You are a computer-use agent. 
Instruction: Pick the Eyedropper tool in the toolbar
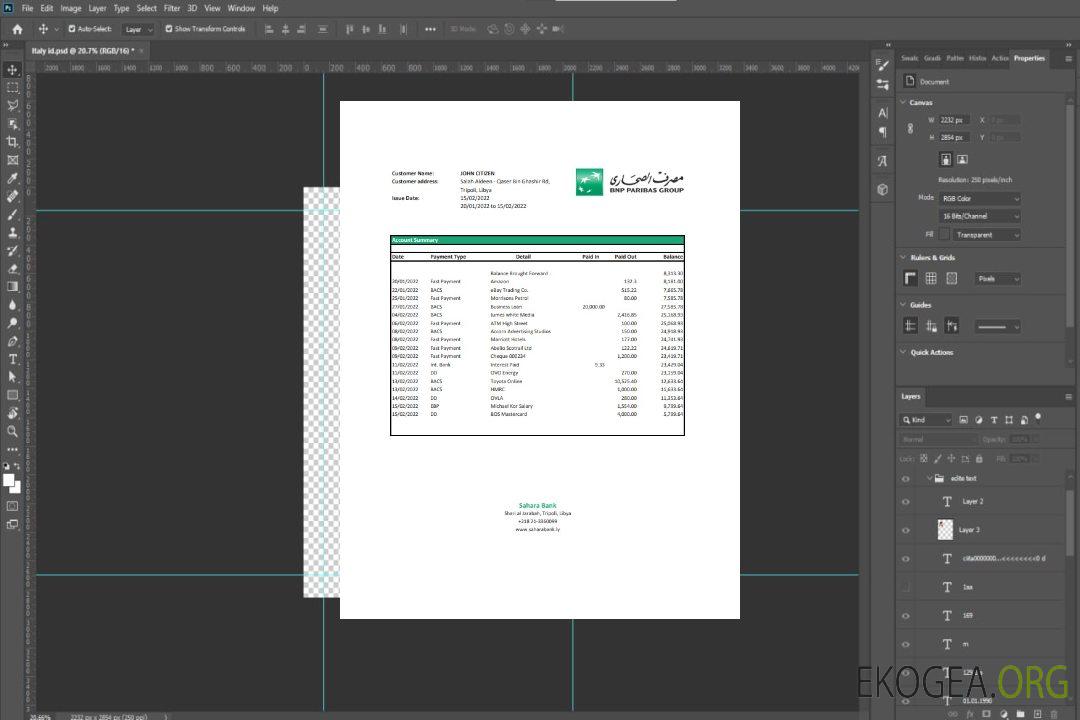pos(13,178)
